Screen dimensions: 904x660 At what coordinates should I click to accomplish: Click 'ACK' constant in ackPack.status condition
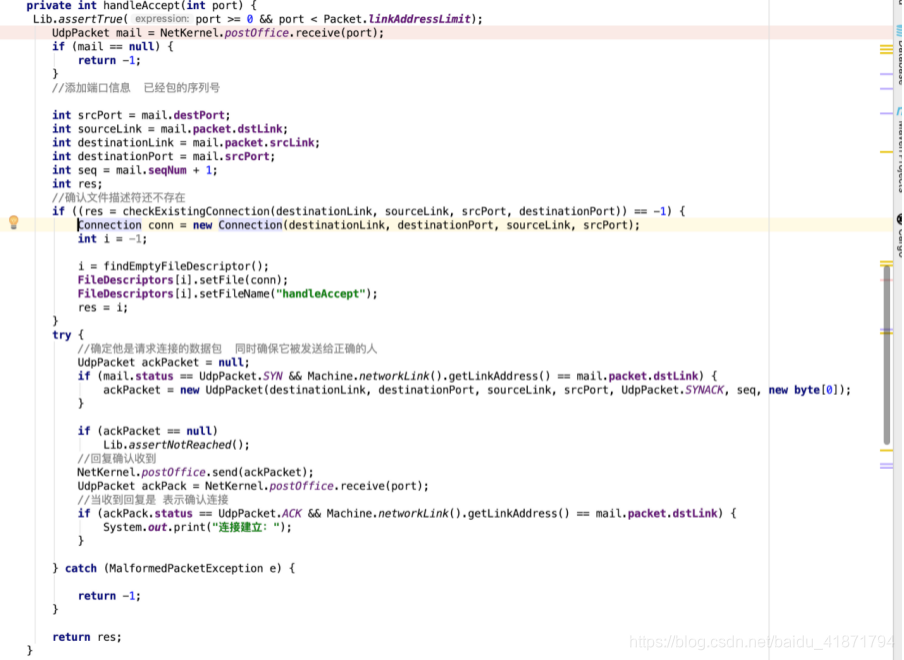click(x=292, y=514)
